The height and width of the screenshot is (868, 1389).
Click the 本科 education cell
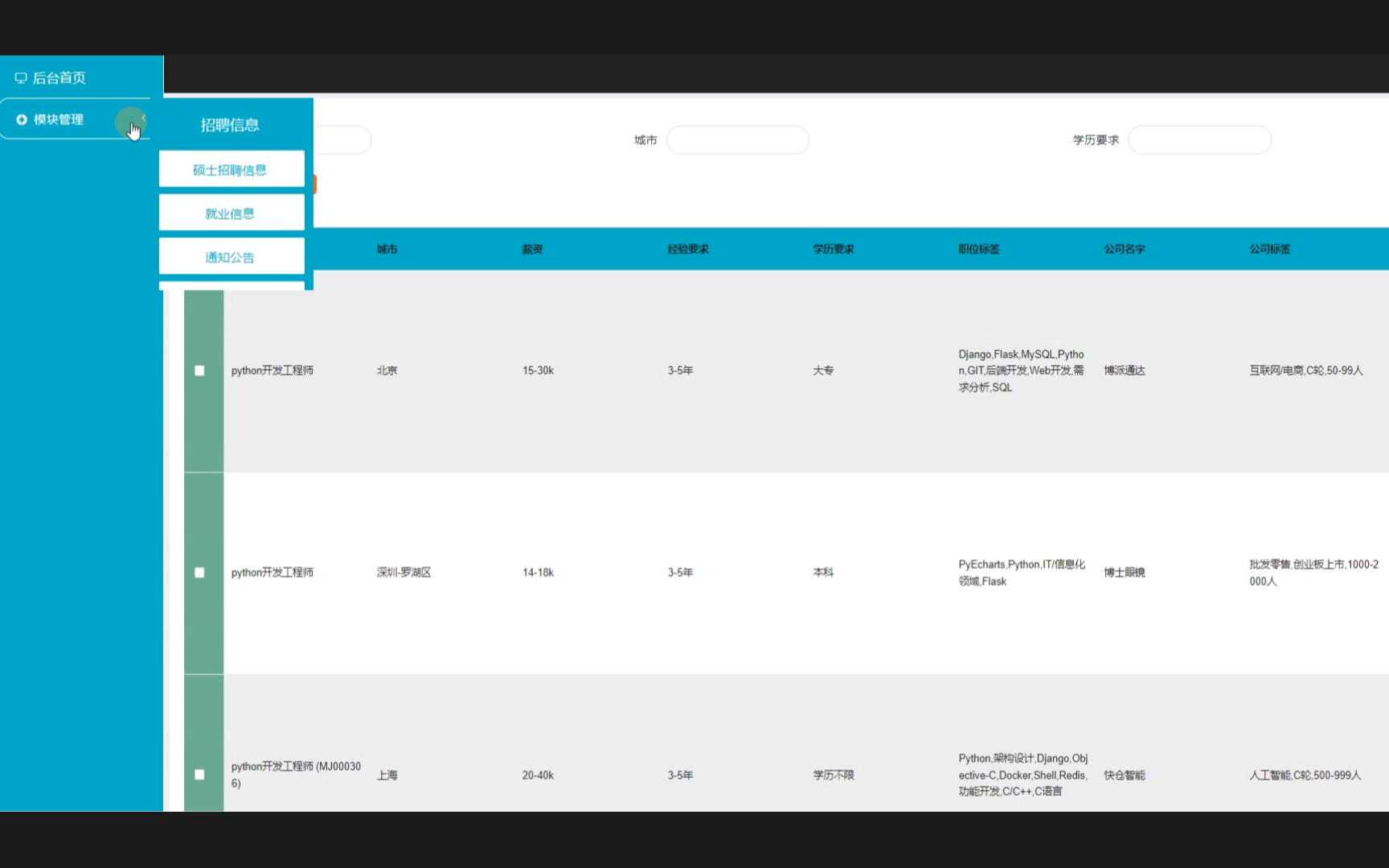tap(823, 572)
